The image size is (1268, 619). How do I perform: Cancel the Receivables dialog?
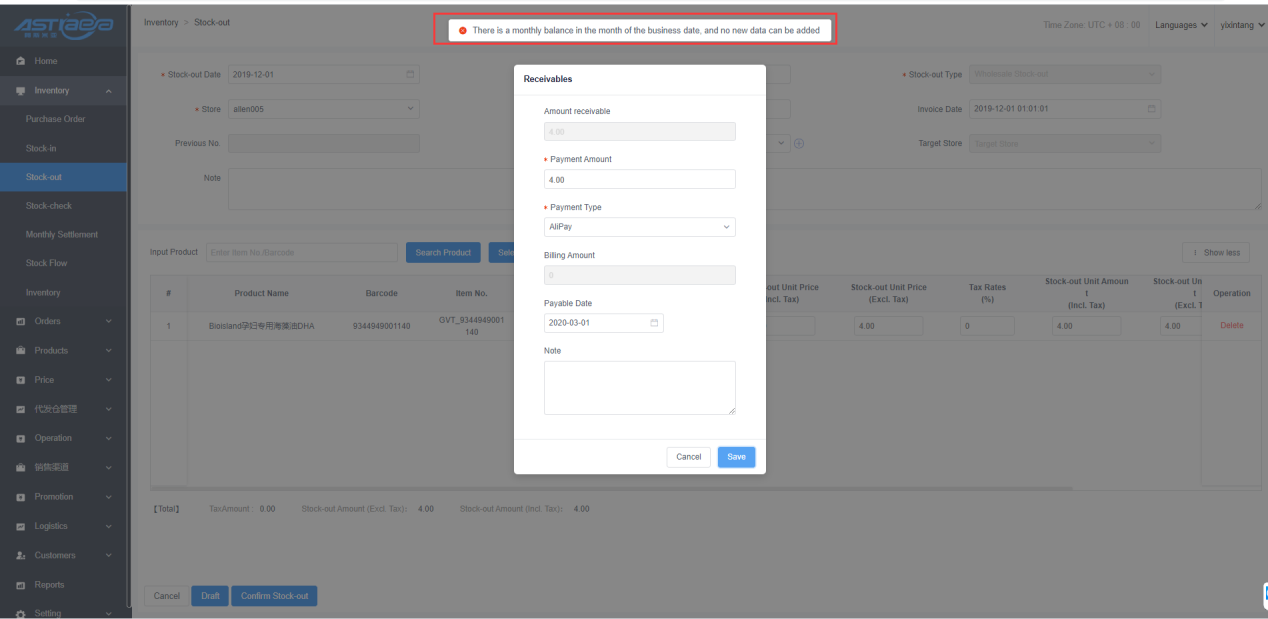(x=688, y=457)
